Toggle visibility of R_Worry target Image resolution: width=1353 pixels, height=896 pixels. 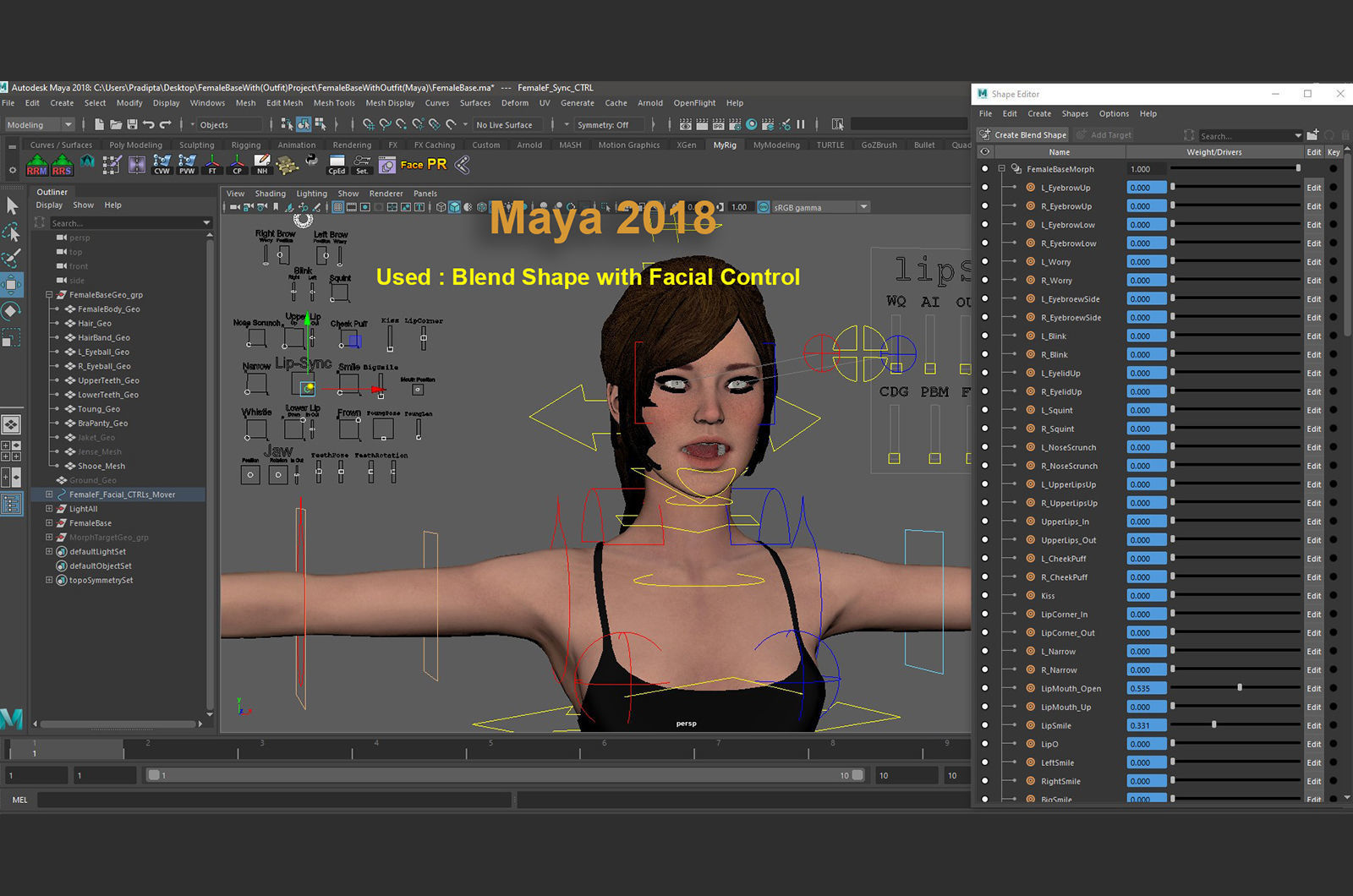984,281
